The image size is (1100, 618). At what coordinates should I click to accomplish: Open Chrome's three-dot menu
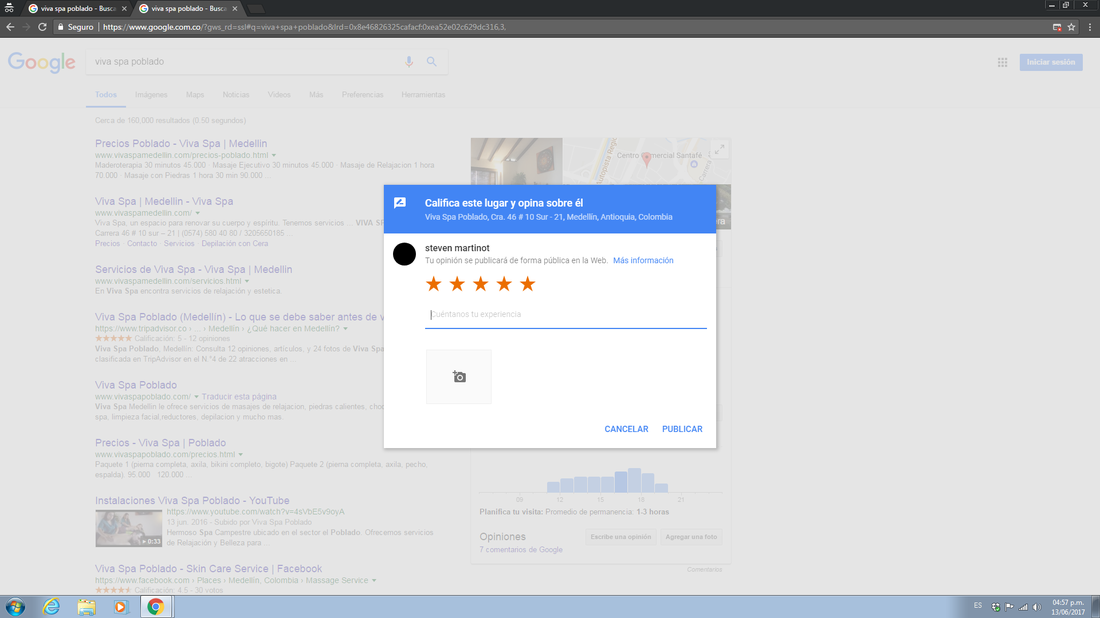(1089, 27)
